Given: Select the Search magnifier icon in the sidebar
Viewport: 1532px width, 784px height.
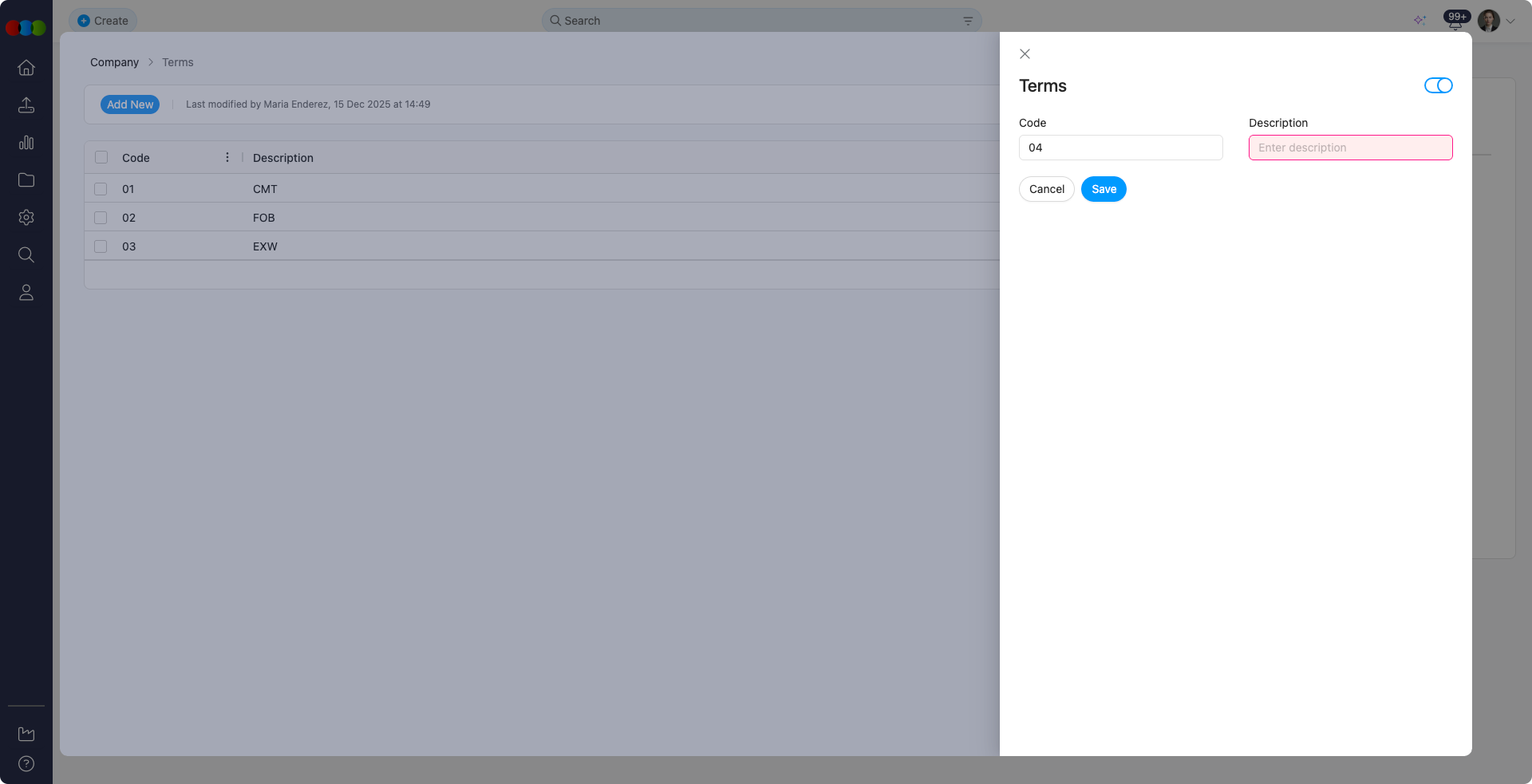Looking at the screenshot, I should click(x=26, y=254).
